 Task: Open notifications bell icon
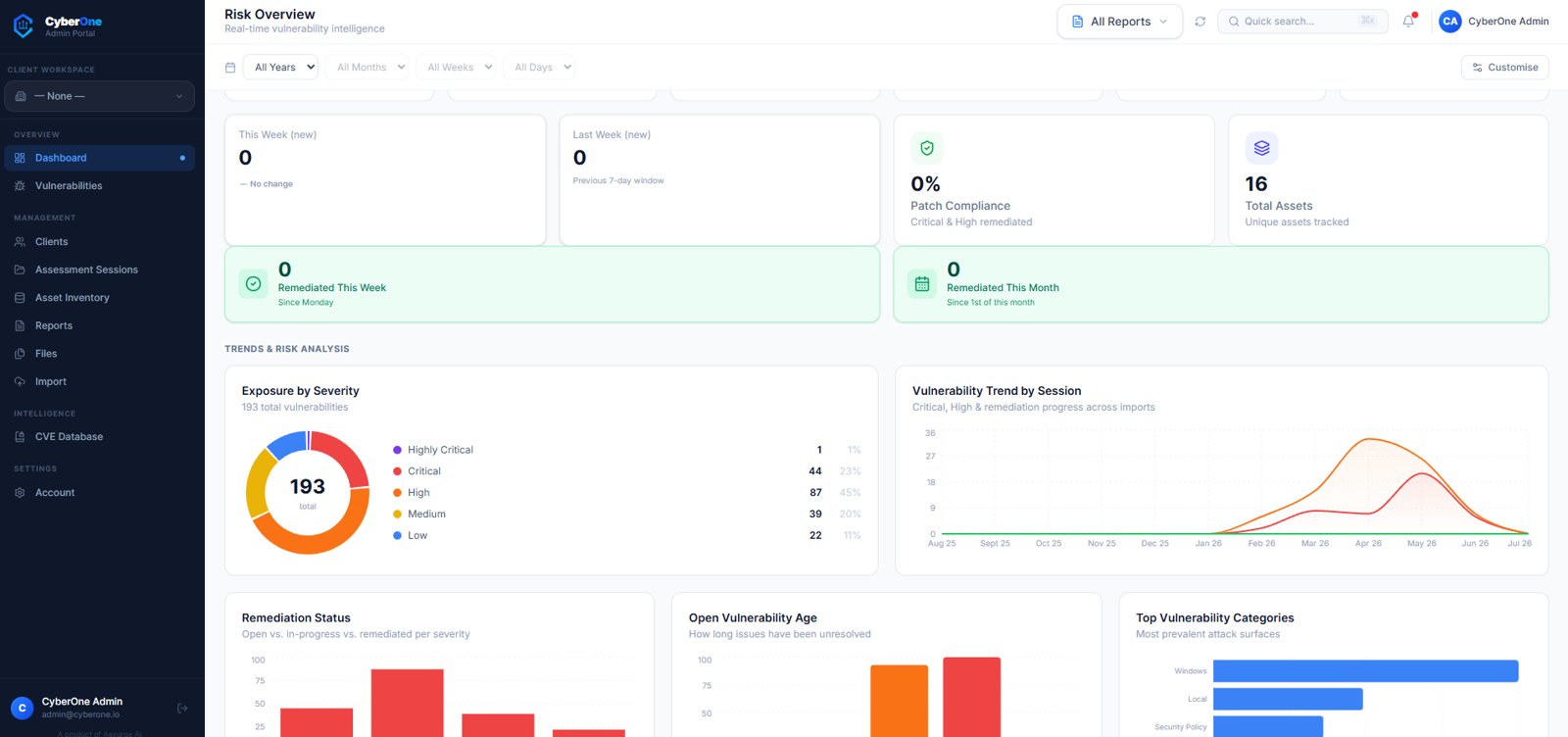tap(1408, 21)
